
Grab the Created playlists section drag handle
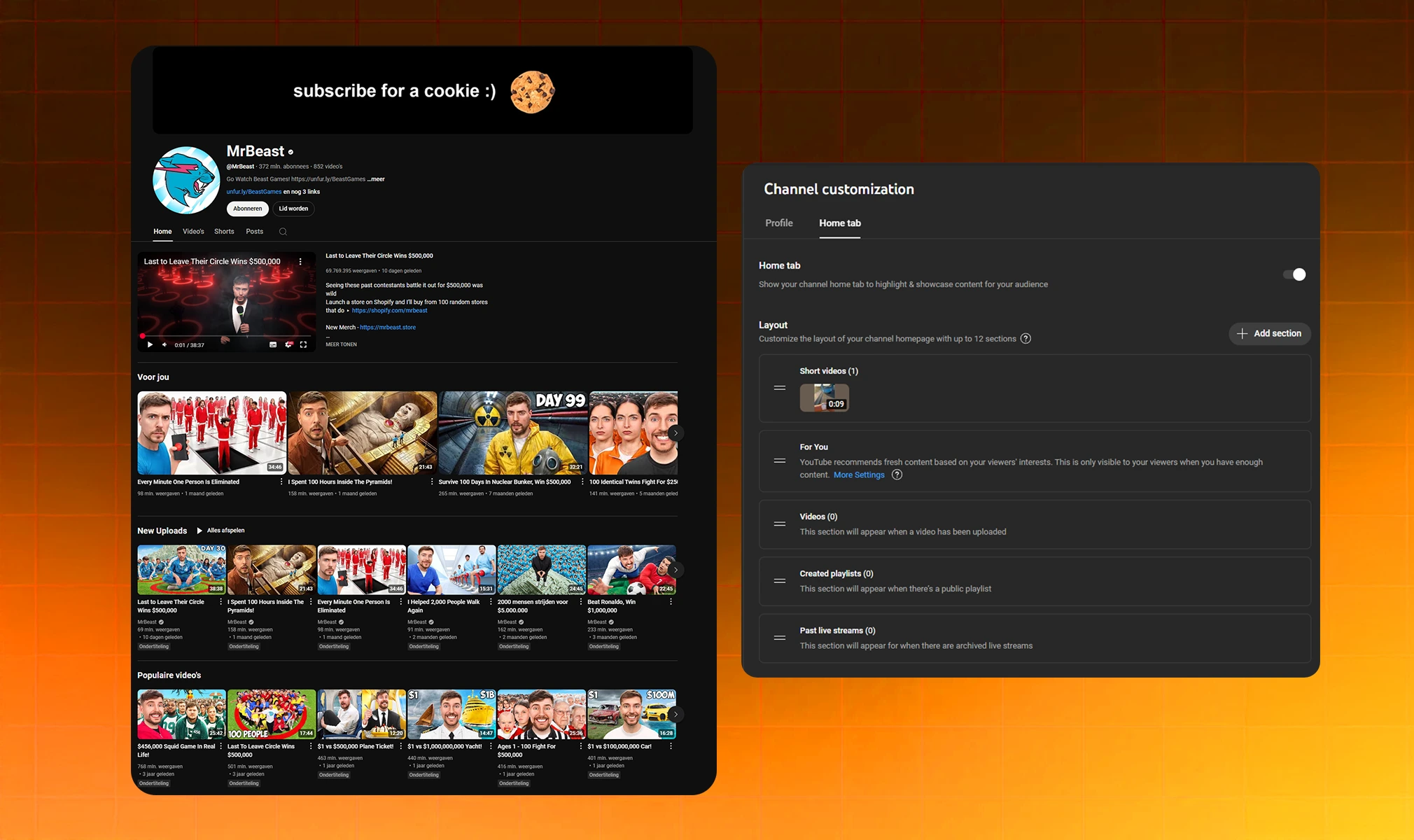point(779,580)
